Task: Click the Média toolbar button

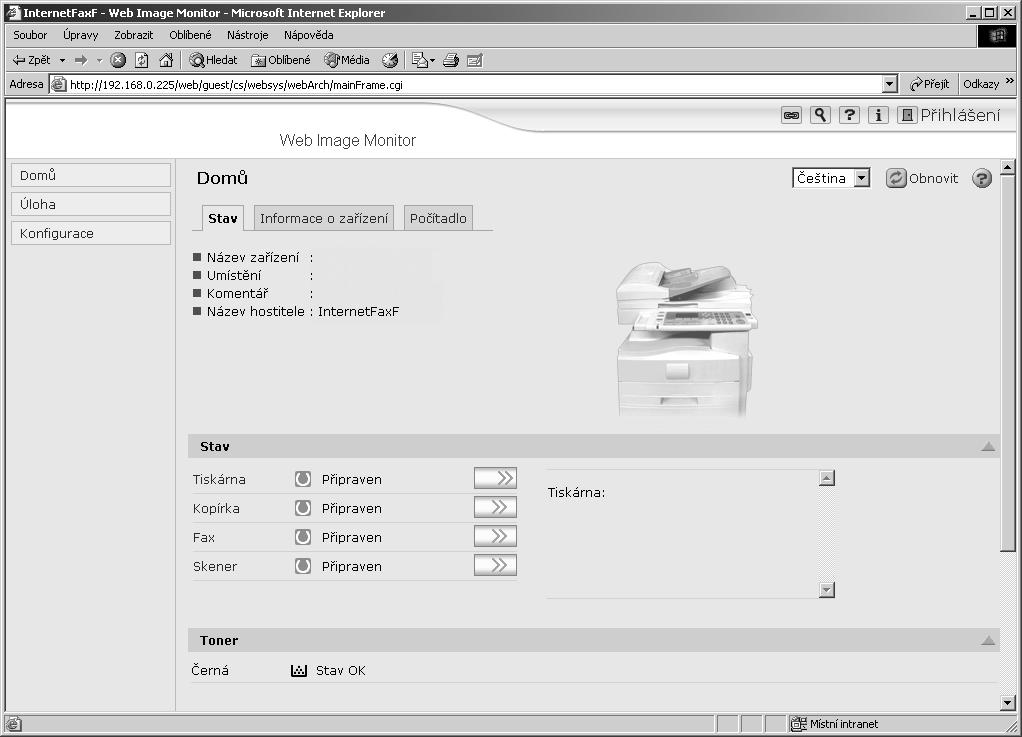Action: tap(347, 61)
